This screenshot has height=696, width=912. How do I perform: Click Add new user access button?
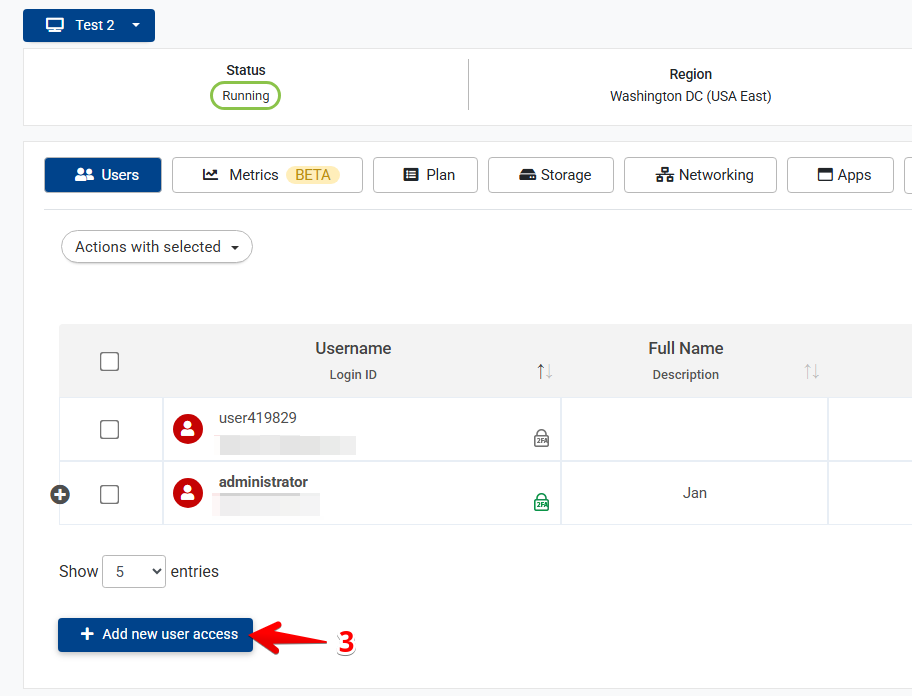coord(155,634)
